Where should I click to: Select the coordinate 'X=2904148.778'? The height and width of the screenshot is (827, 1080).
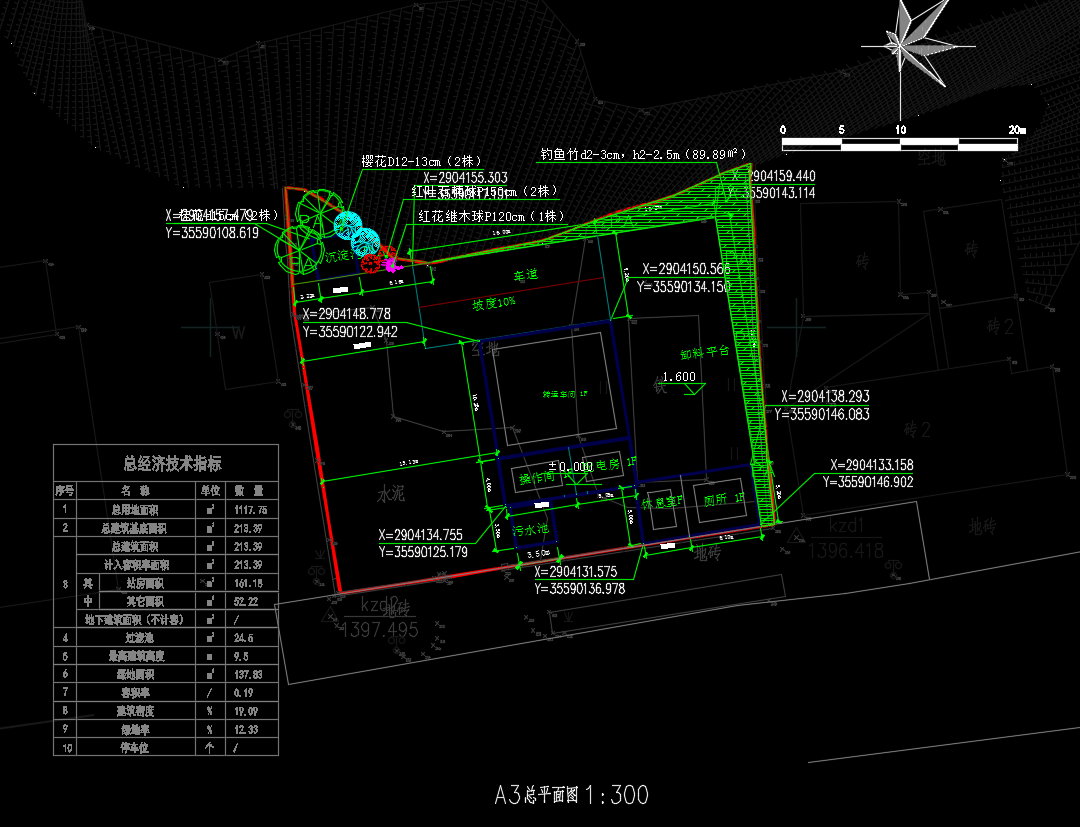tap(346, 314)
